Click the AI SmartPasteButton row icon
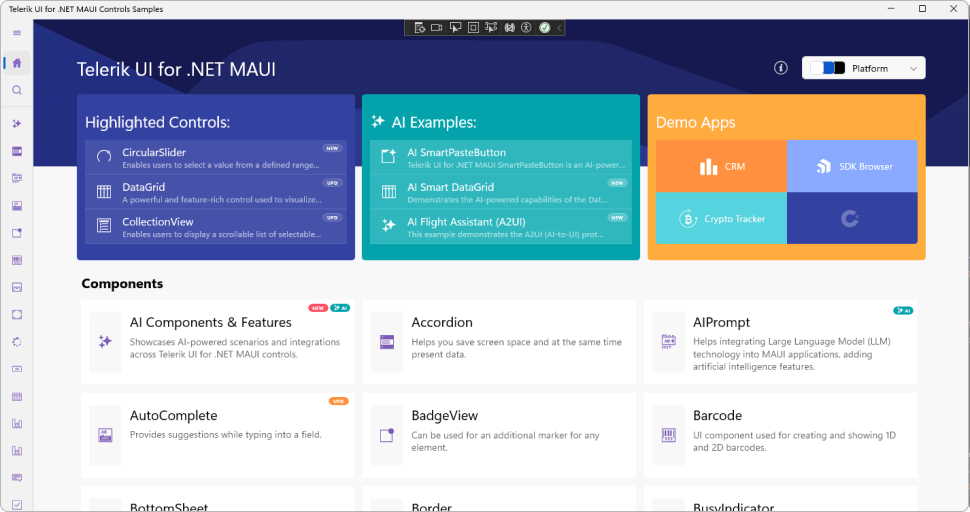 tap(388, 157)
